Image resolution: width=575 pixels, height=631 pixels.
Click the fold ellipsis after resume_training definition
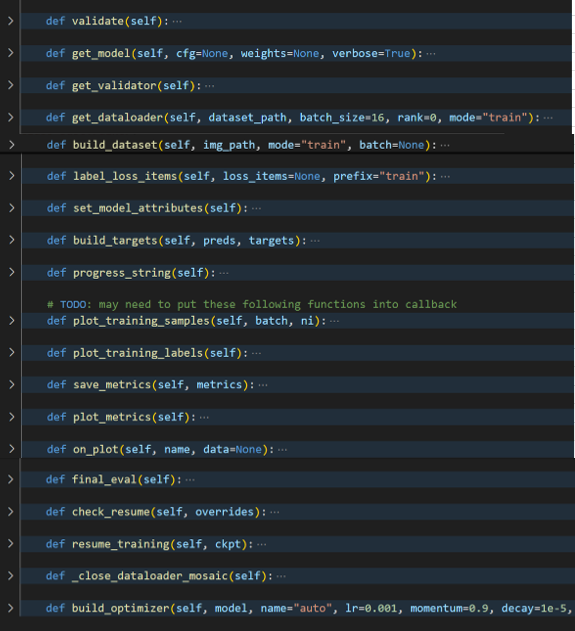coord(262,544)
